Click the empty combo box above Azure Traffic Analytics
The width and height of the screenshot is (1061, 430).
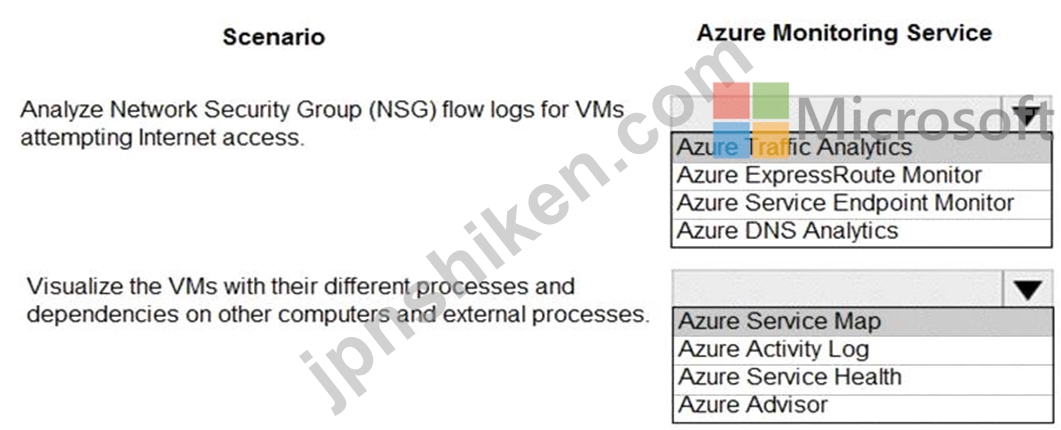[837, 114]
